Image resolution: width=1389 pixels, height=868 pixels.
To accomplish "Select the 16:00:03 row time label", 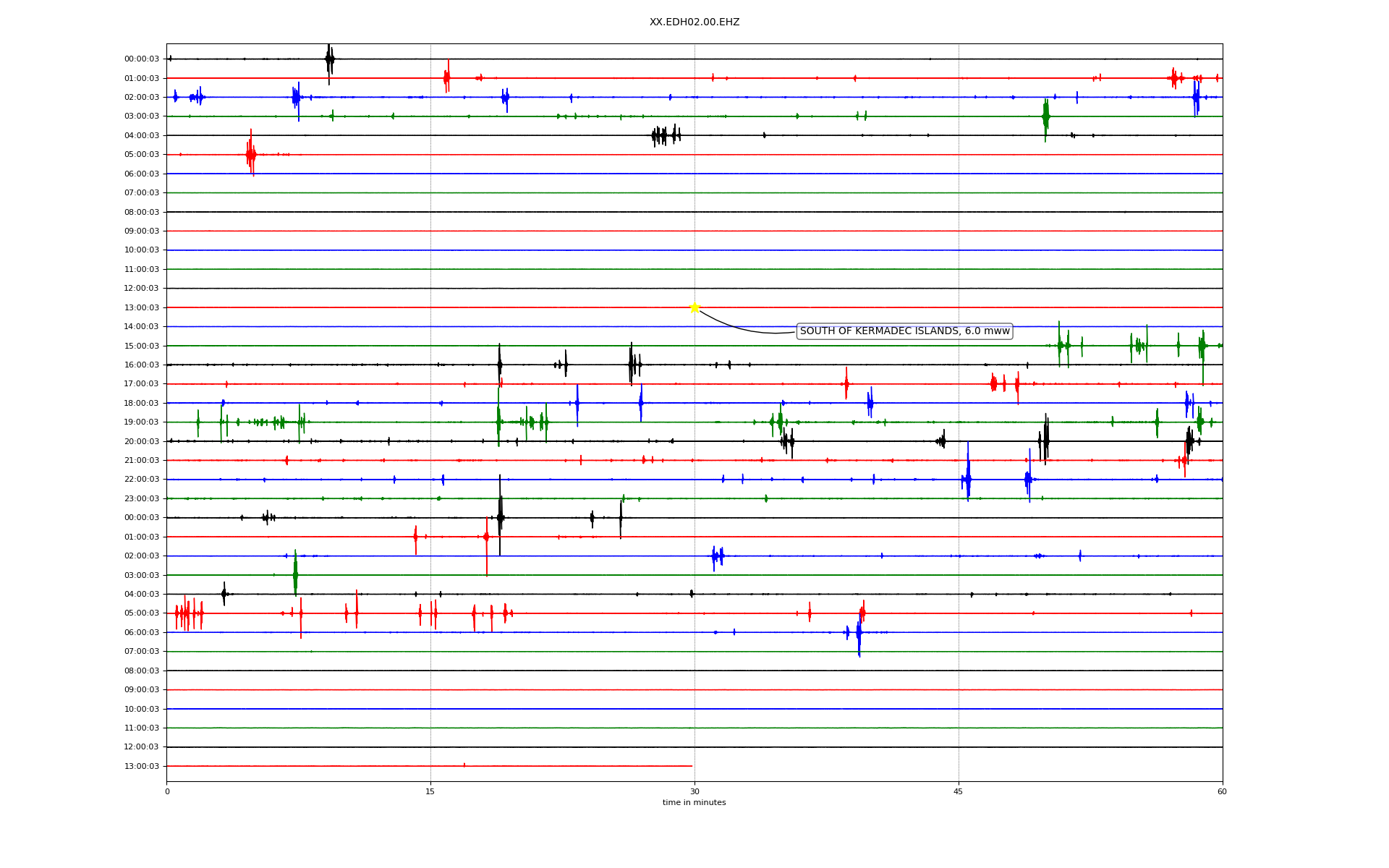I will [142, 365].
